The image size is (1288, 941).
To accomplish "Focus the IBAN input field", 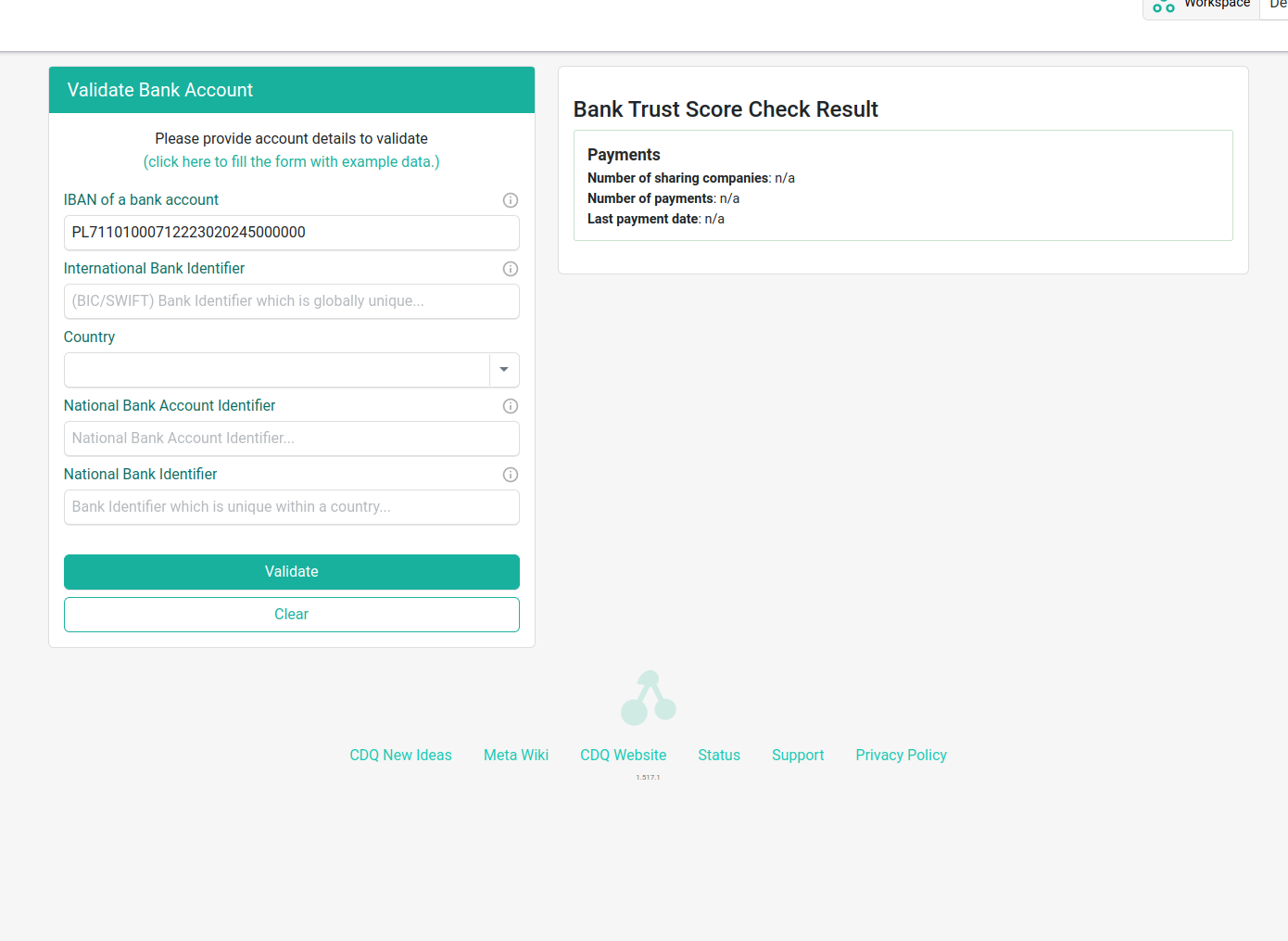I will pos(291,233).
